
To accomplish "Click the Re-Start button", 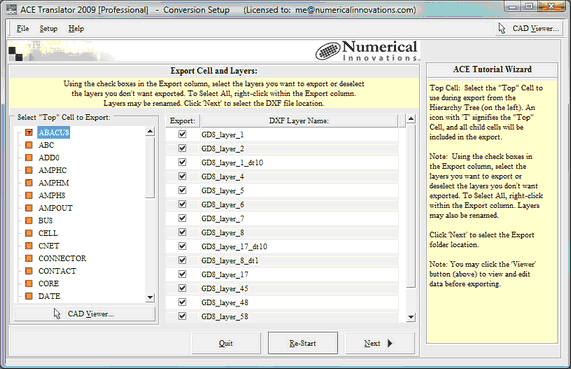I will coord(303,343).
